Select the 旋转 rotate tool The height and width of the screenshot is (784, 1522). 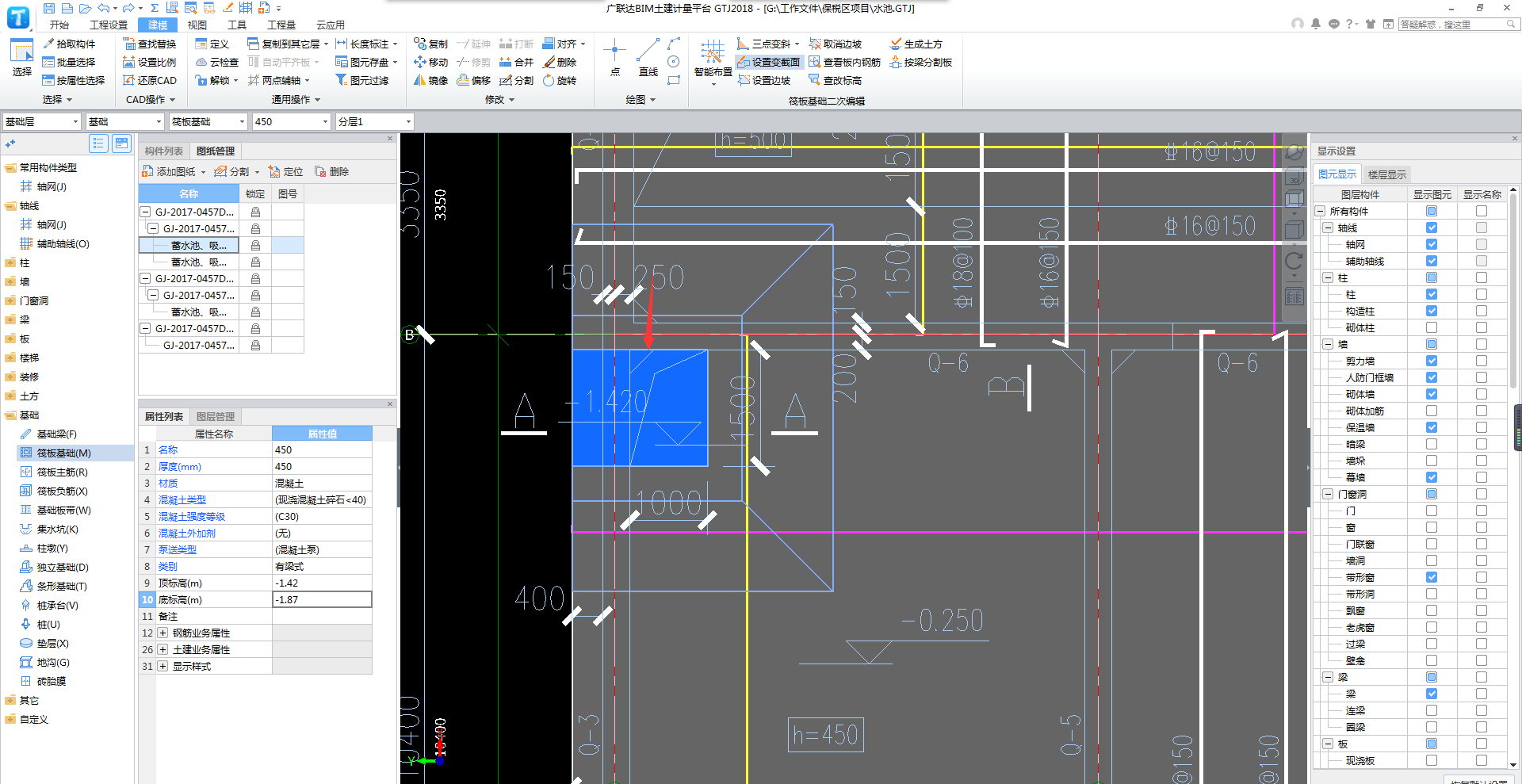pos(560,80)
